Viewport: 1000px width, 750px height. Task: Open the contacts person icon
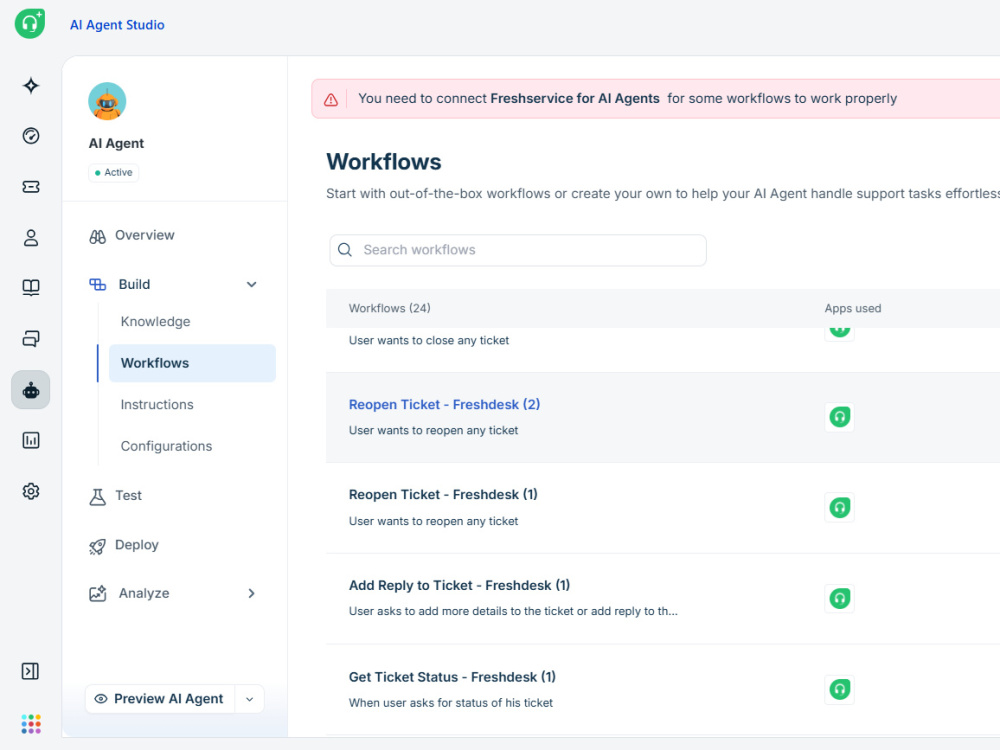[31, 238]
